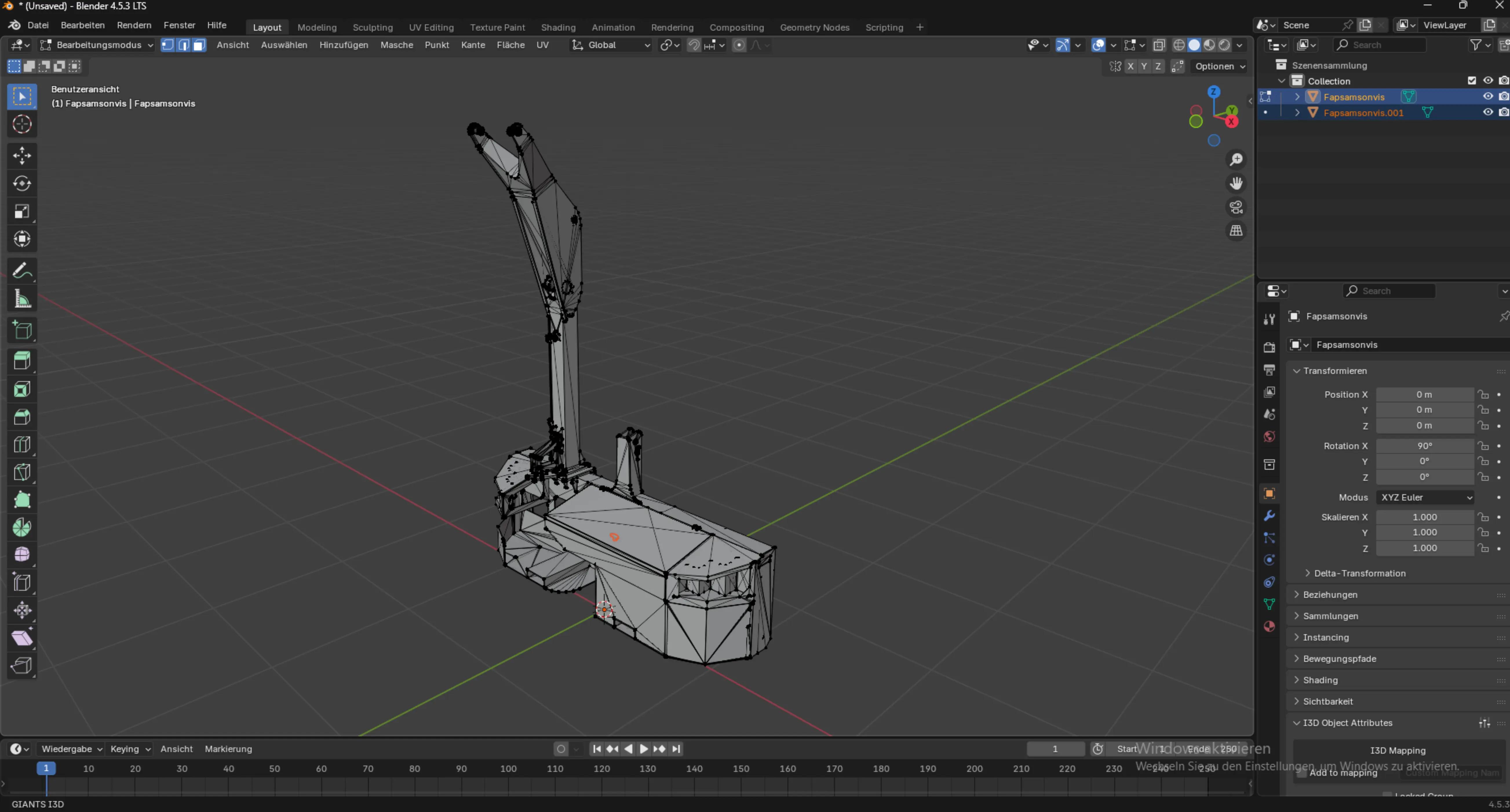The width and height of the screenshot is (1510, 812).
Task: Enable face select mode
Action: pos(199,45)
